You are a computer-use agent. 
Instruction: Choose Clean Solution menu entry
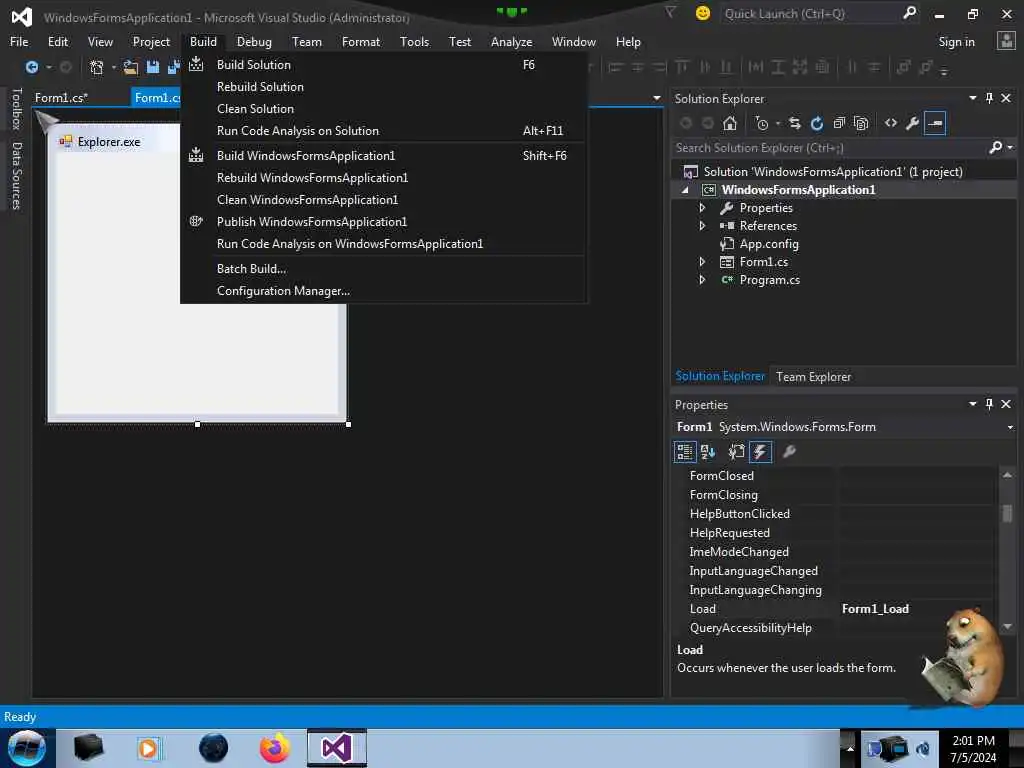point(384,109)
